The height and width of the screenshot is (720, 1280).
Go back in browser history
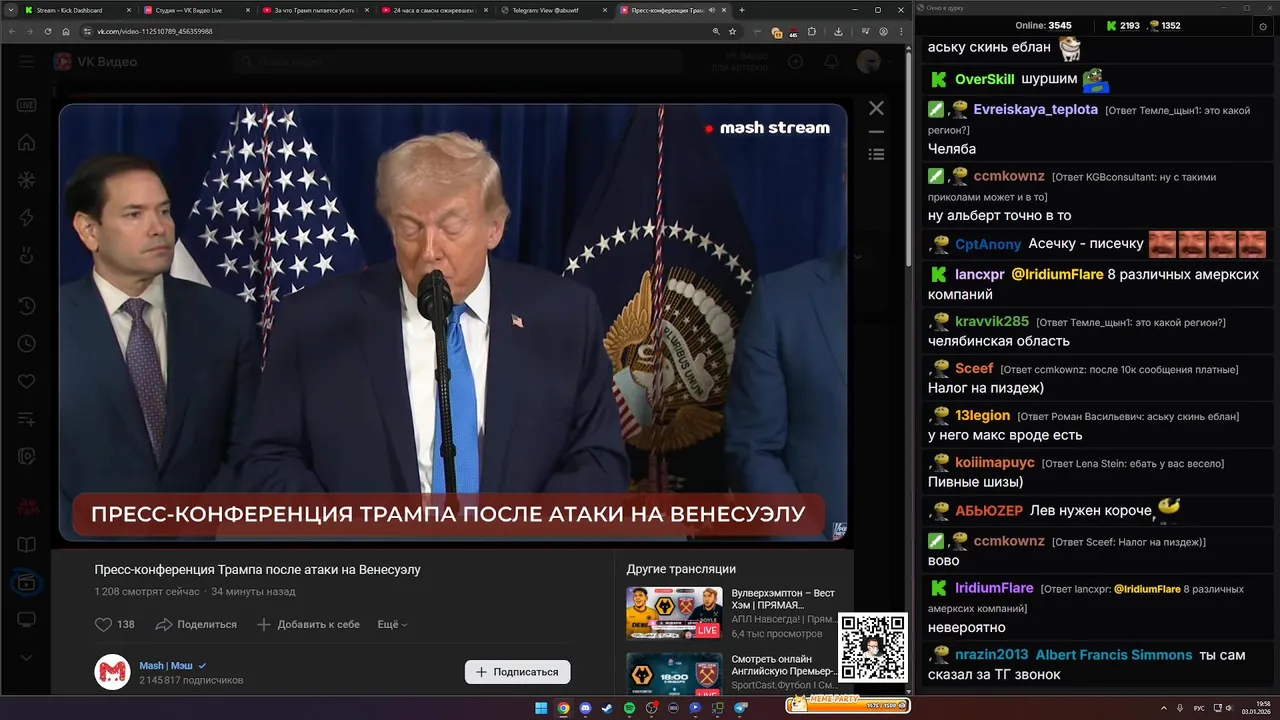(x=11, y=31)
